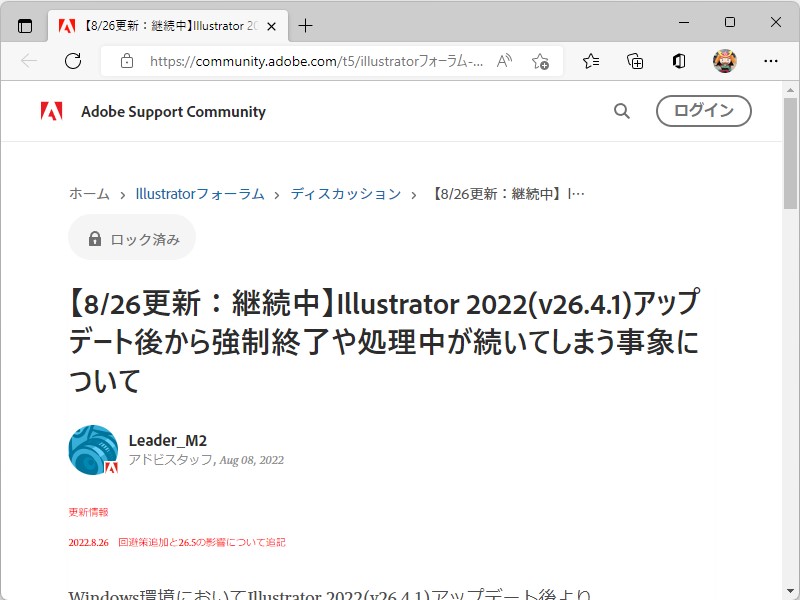Click the Microsoft 365 sidebar icon
The width and height of the screenshot is (800, 600).
[678, 61]
